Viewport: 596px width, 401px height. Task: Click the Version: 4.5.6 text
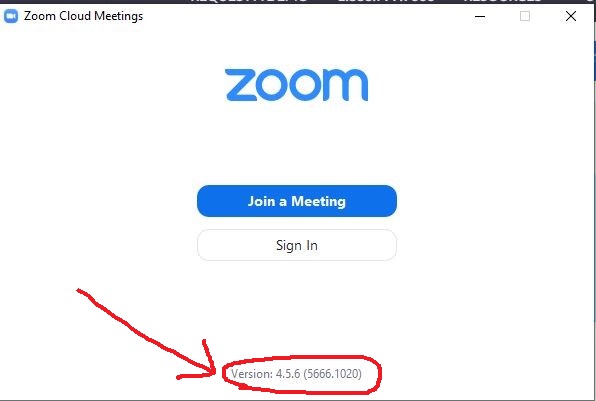[265, 374]
